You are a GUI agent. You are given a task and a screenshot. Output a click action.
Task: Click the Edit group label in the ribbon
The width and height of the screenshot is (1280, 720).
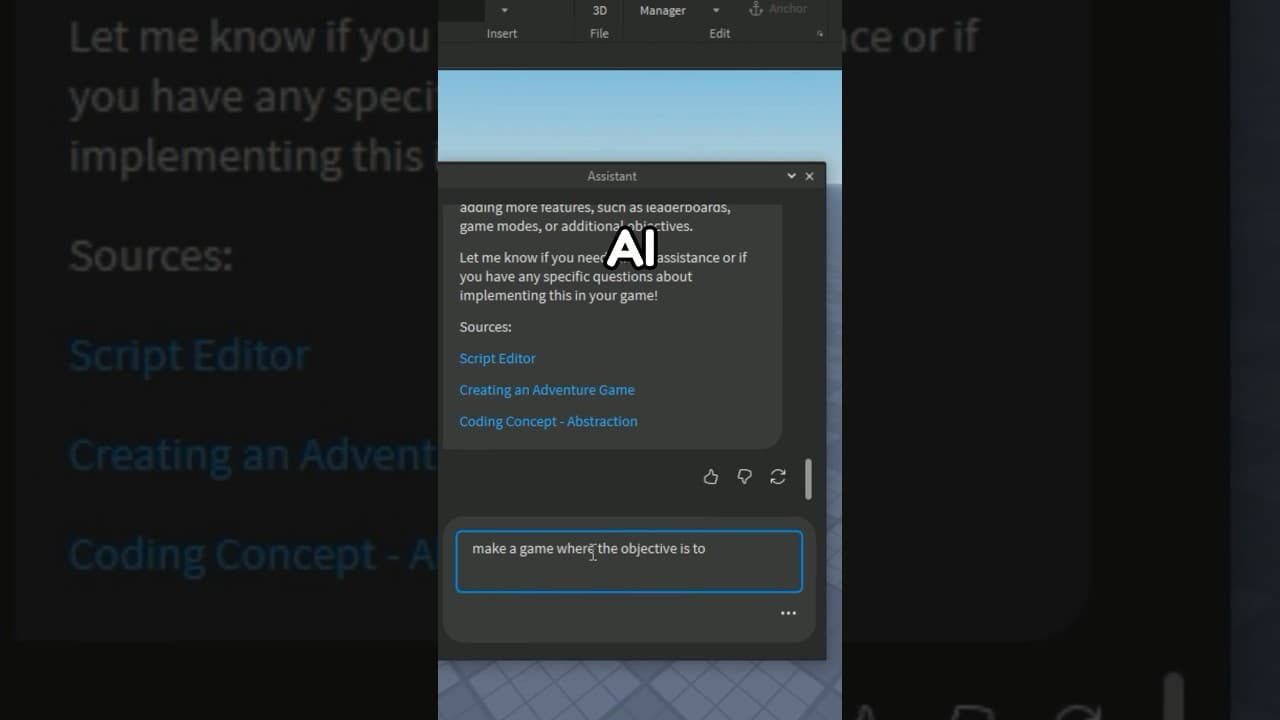720,34
